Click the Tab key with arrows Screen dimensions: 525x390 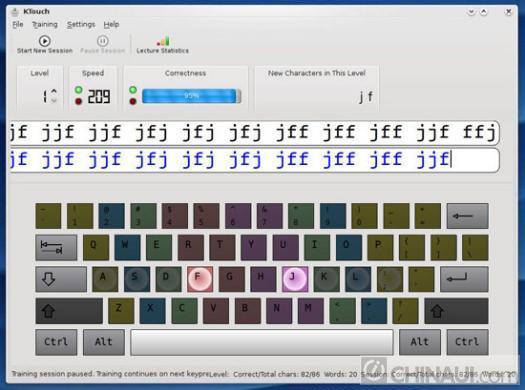pyautogui.click(x=56, y=247)
